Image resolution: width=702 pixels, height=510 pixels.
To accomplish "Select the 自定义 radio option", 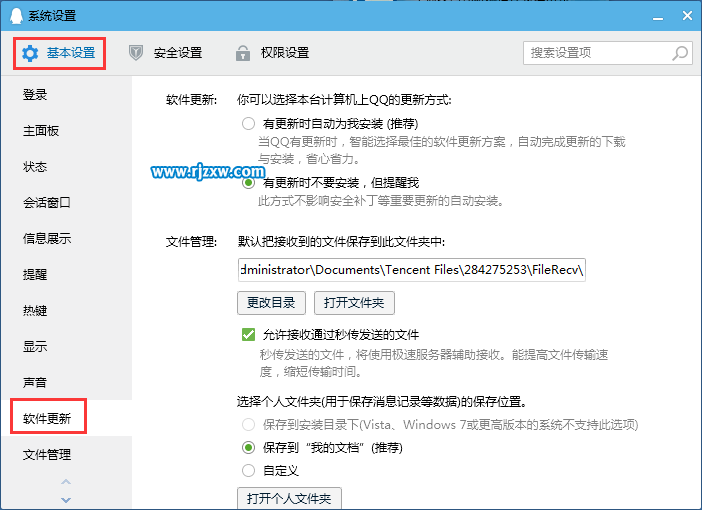I will click(248, 471).
